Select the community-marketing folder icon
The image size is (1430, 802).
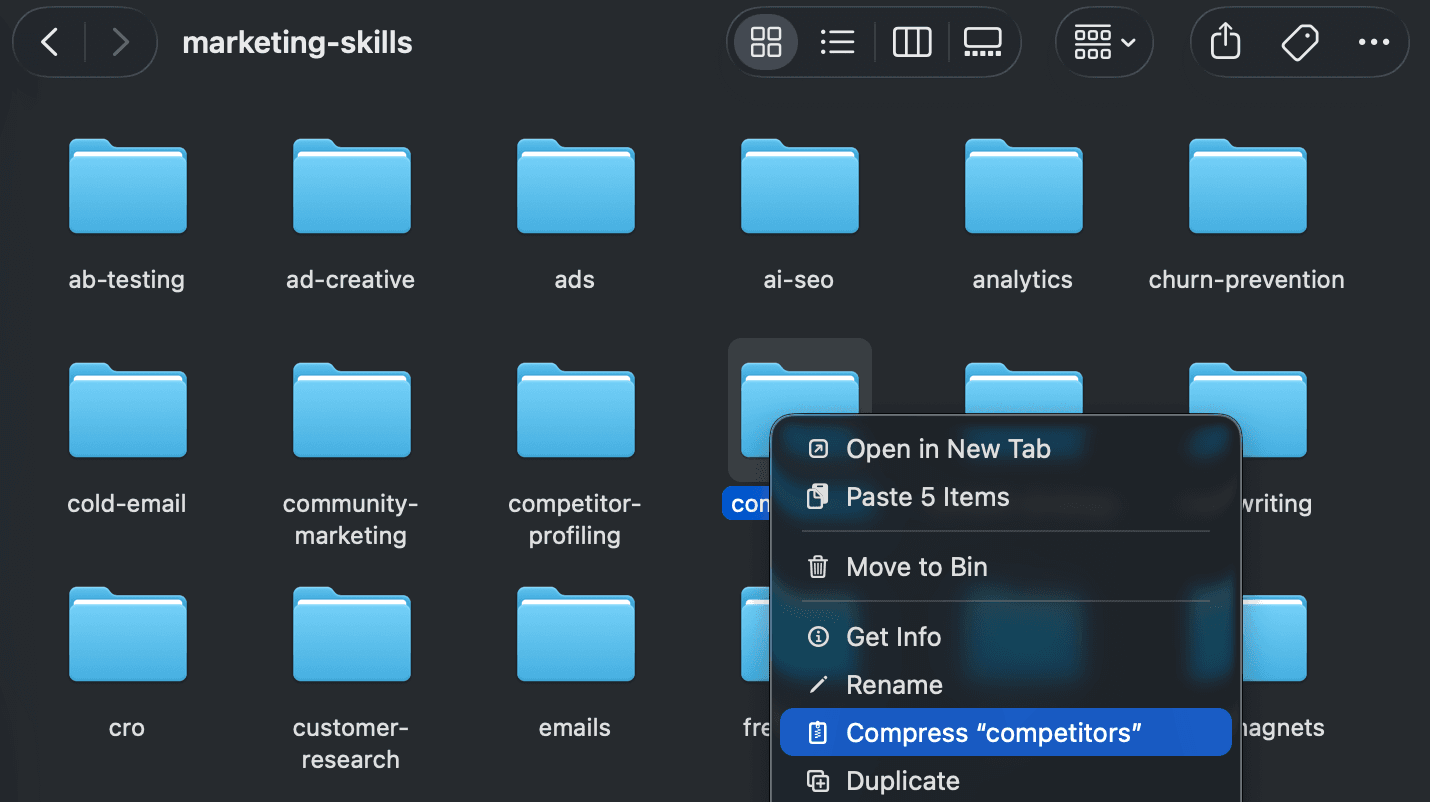click(x=351, y=410)
